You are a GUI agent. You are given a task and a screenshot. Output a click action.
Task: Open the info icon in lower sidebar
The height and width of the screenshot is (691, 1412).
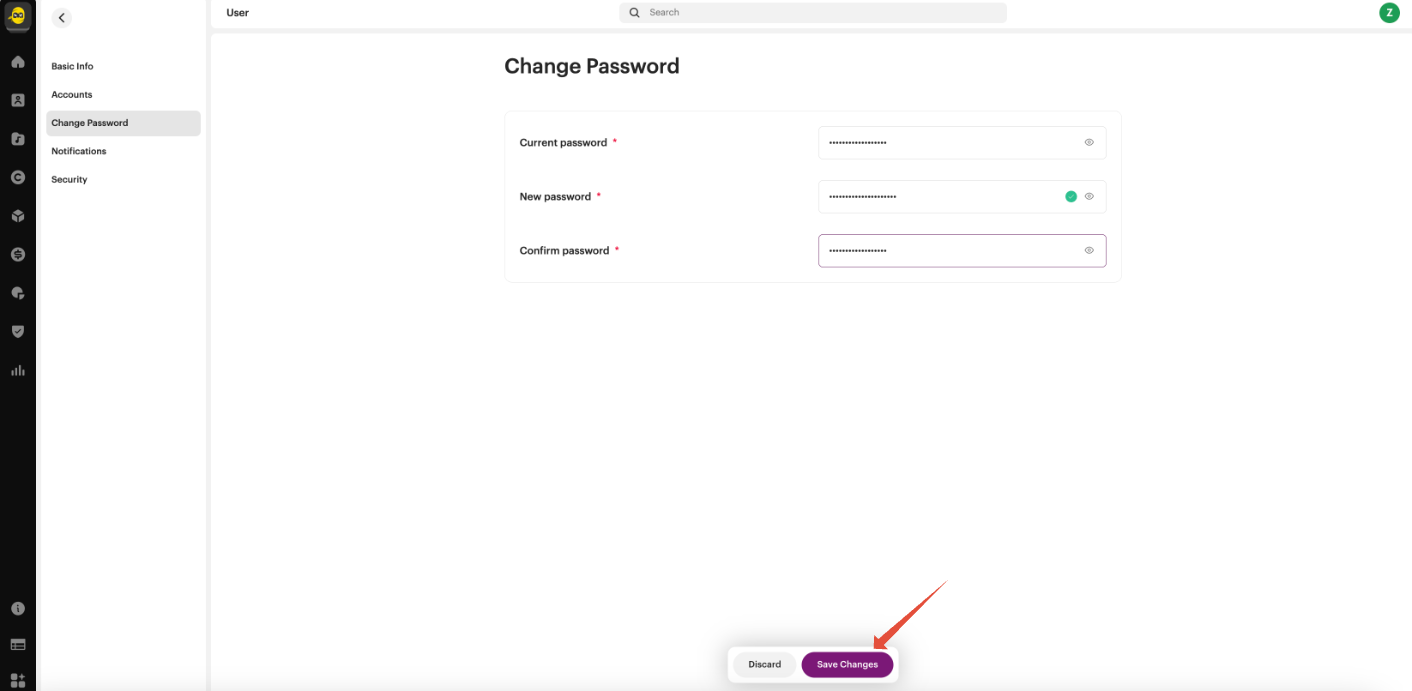pyautogui.click(x=17, y=608)
